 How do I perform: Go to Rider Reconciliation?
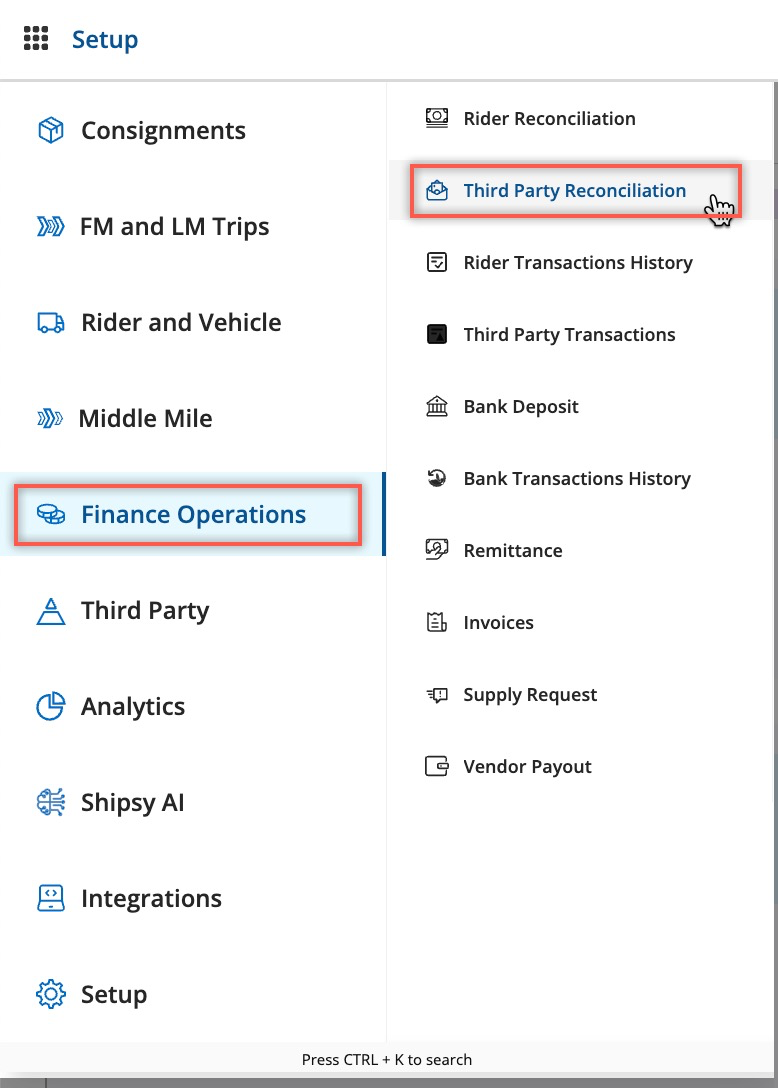549,119
